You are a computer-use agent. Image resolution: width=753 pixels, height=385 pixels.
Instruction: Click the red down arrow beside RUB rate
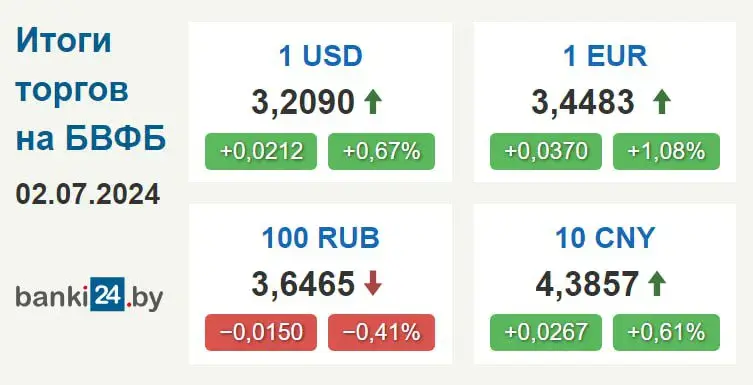pos(373,283)
